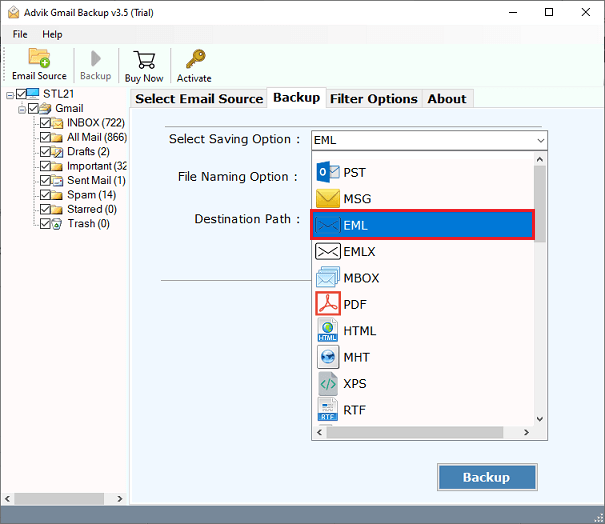Open the About tab
Image resolution: width=605 pixels, height=524 pixels.
coord(447,99)
